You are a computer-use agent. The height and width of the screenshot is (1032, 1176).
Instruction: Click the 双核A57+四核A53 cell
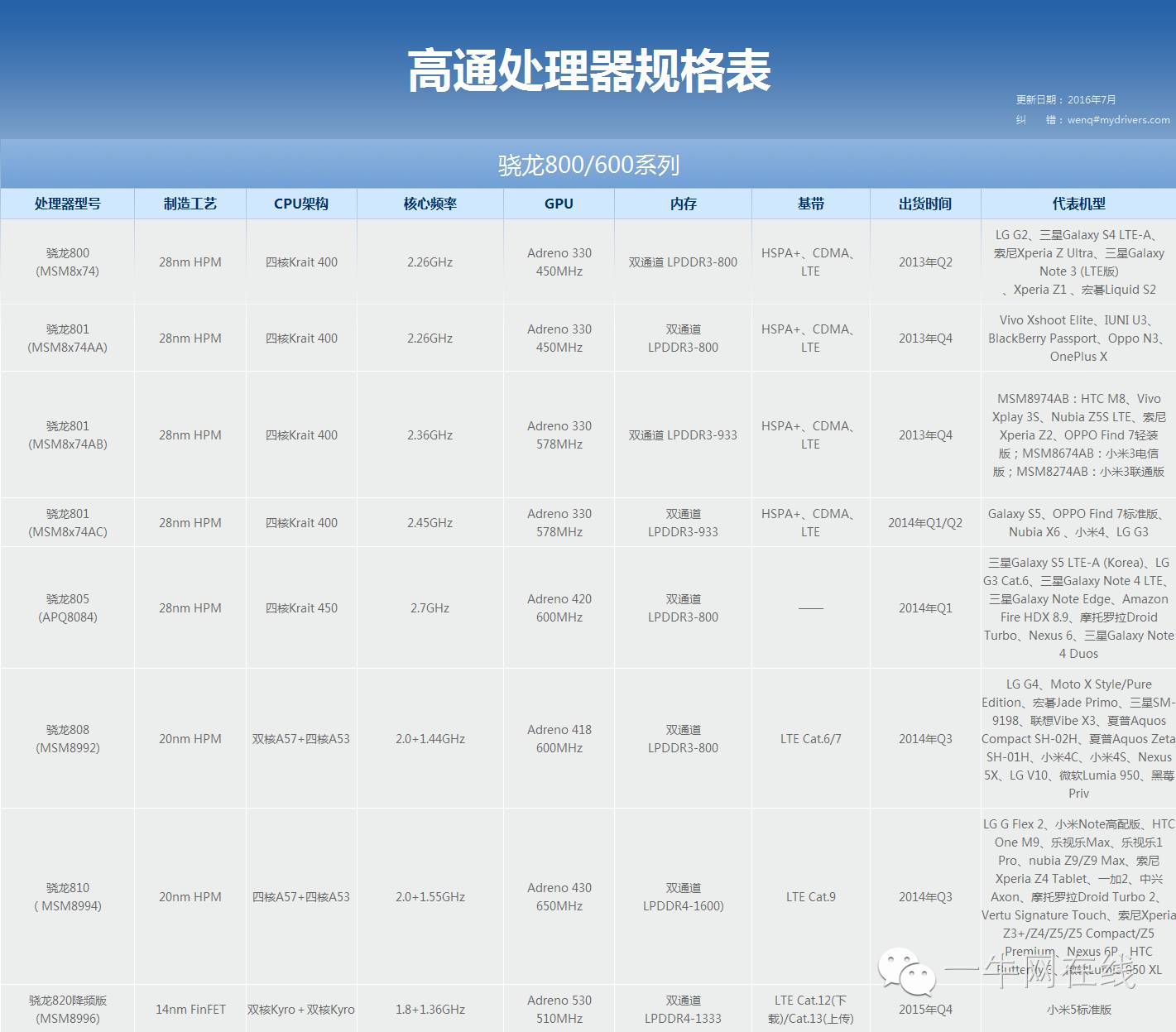(x=301, y=739)
